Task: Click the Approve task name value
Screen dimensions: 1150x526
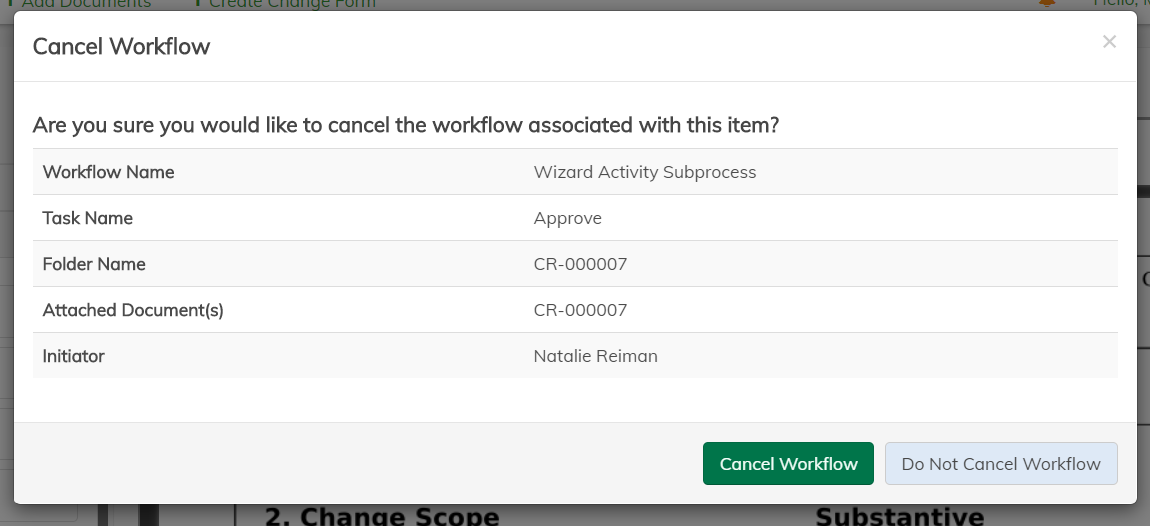Action: pos(567,218)
